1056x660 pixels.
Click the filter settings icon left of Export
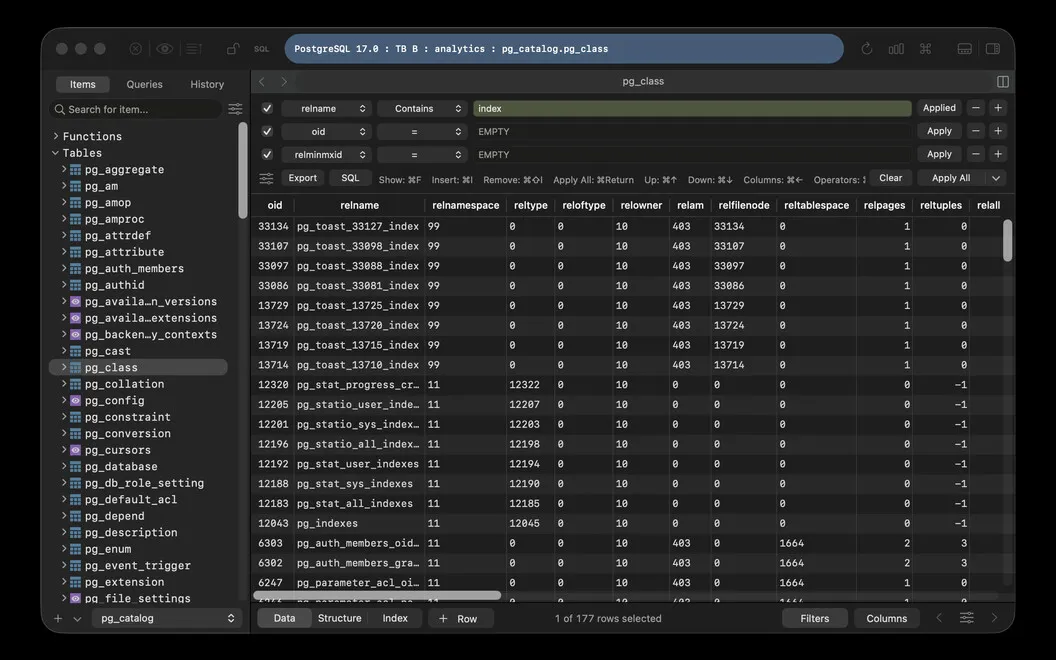(x=267, y=178)
